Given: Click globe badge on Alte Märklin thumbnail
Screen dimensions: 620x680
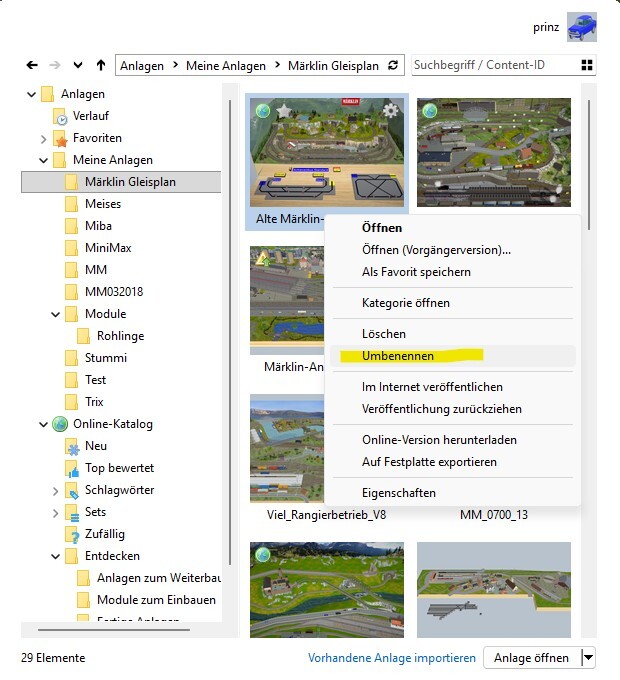Looking at the screenshot, I should click(263, 111).
